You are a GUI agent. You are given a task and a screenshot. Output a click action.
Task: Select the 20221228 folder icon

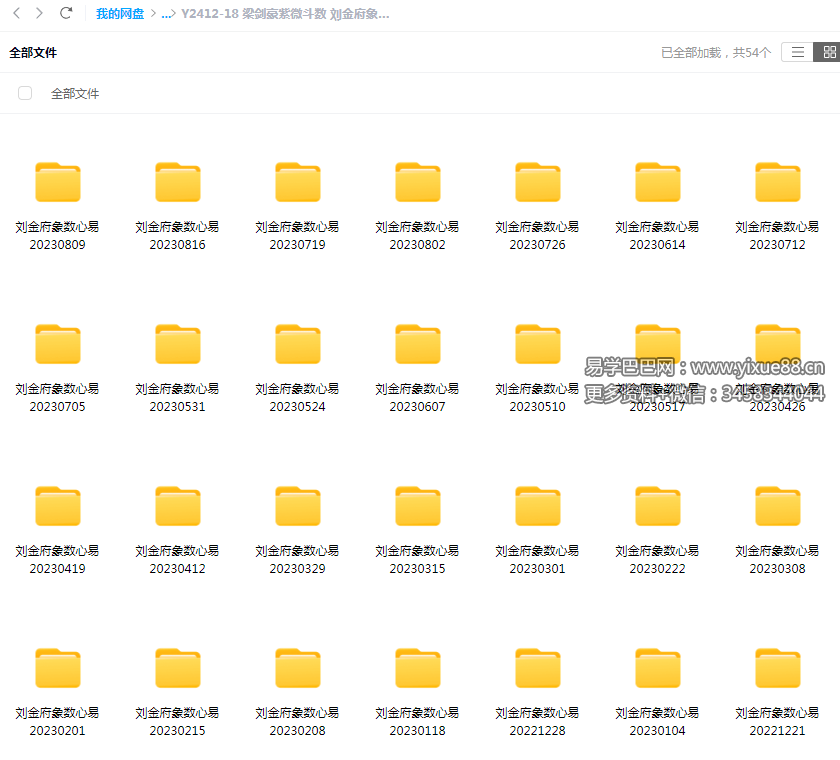pyautogui.click(x=538, y=669)
